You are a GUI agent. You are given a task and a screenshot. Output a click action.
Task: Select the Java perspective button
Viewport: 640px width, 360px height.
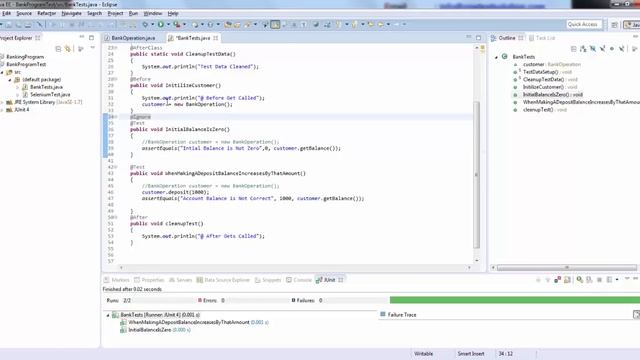[631, 24]
